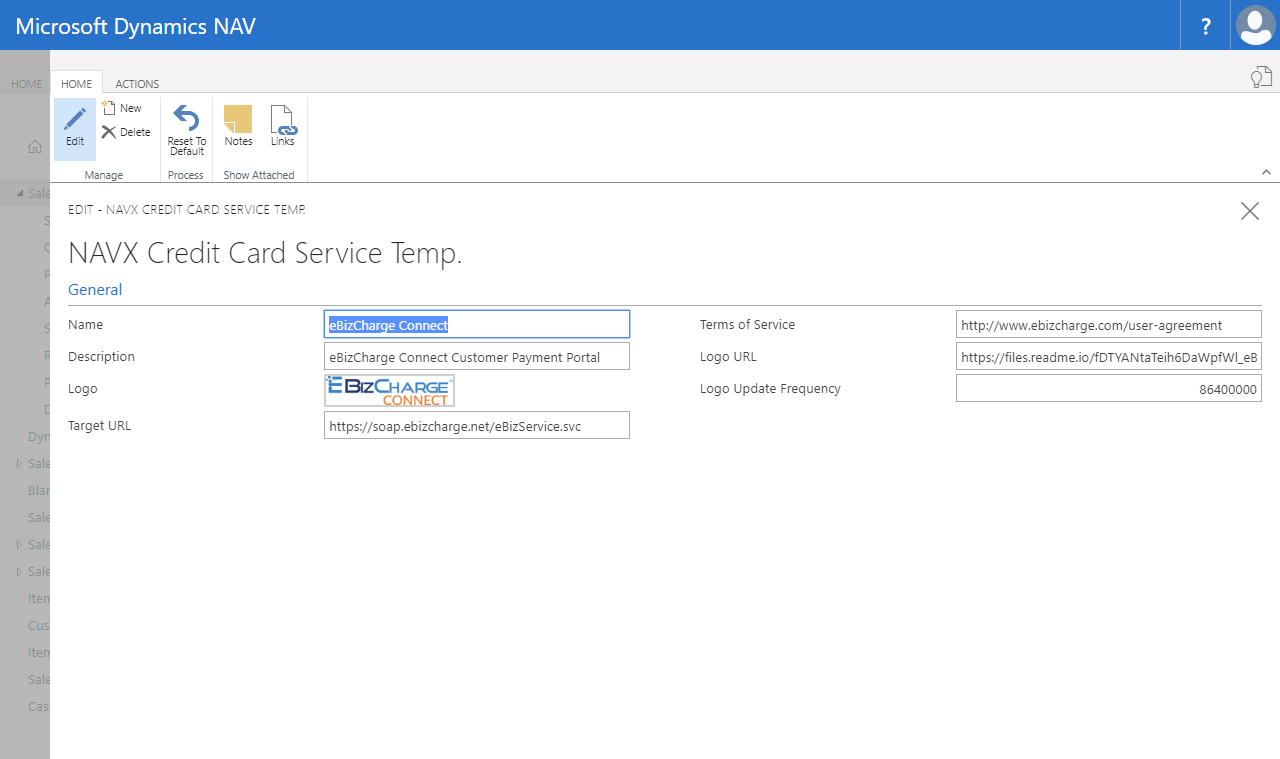Click the Show Attached group label
The height and width of the screenshot is (759, 1280).
coord(259,175)
